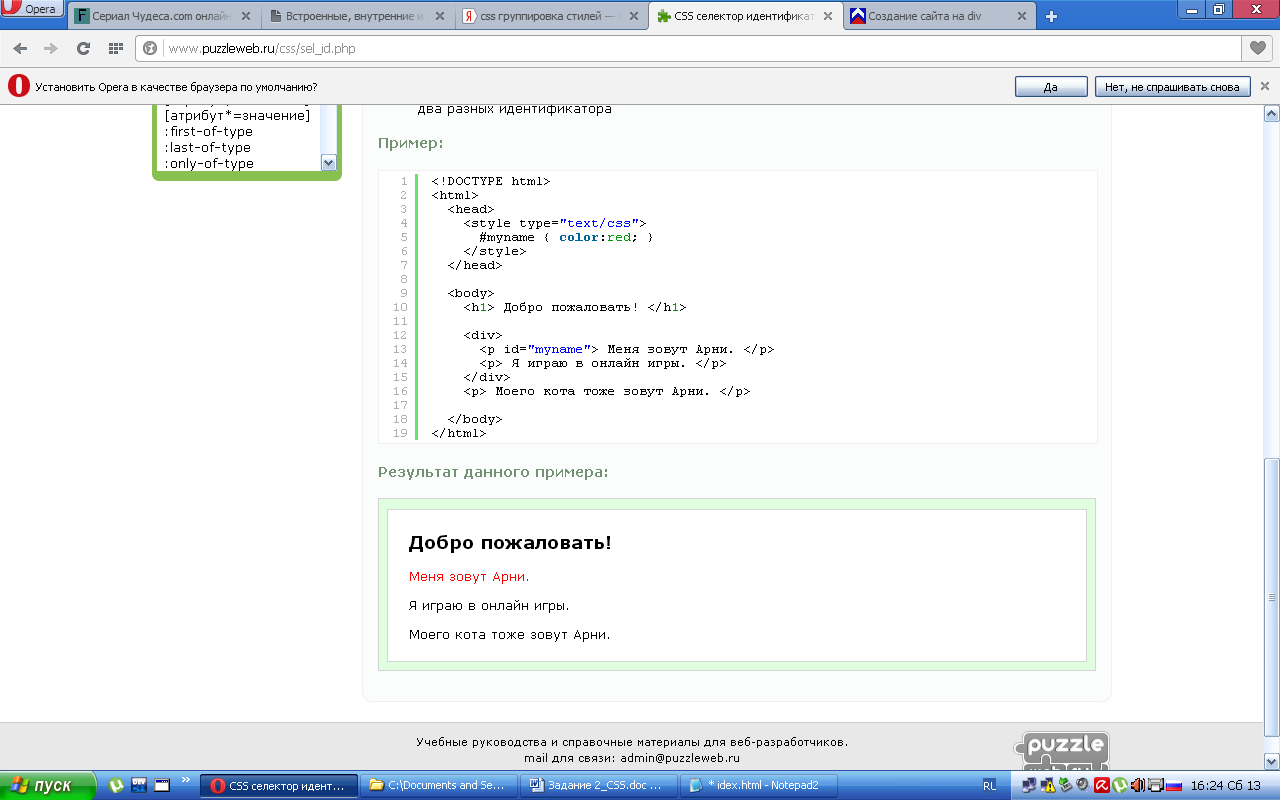Add page to bookmarks with heart icon

point(1257,48)
